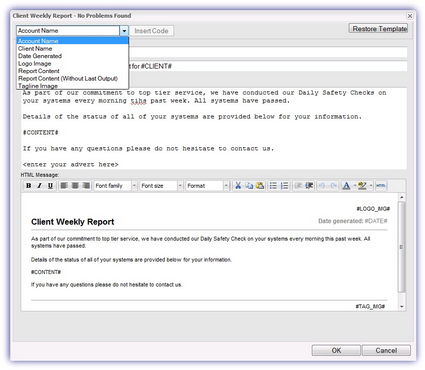Insert an unordered bullet list

click(273, 186)
